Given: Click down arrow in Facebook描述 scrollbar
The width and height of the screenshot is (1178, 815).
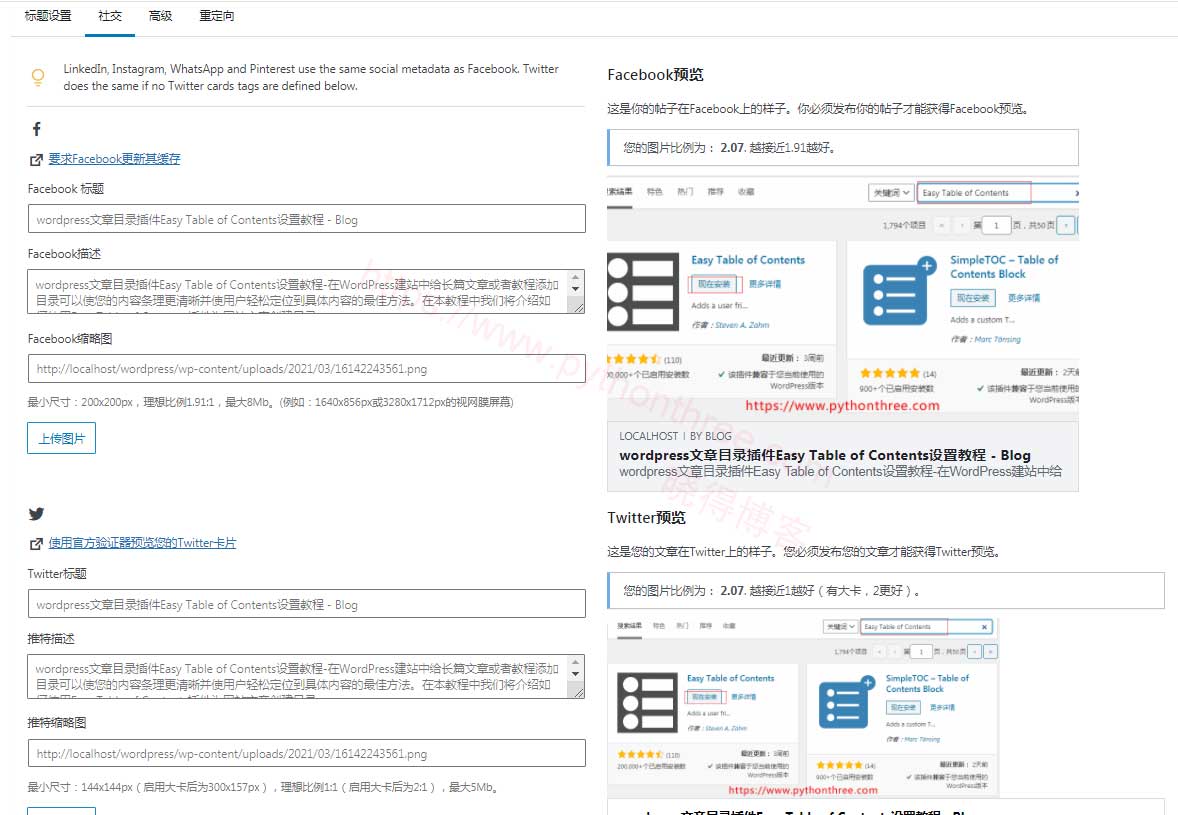Looking at the screenshot, I should coord(575,288).
